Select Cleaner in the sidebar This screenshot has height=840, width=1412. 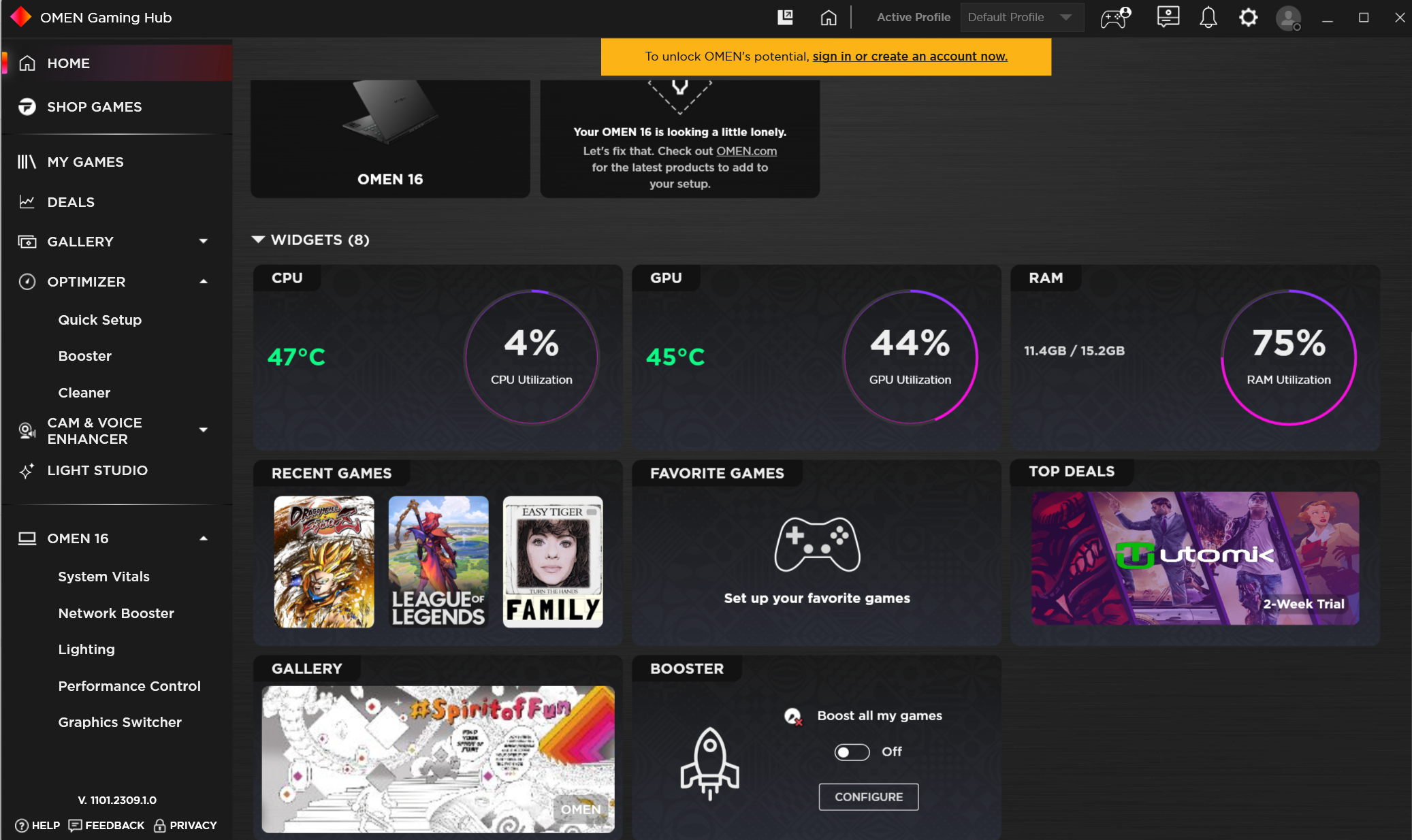point(84,393)
